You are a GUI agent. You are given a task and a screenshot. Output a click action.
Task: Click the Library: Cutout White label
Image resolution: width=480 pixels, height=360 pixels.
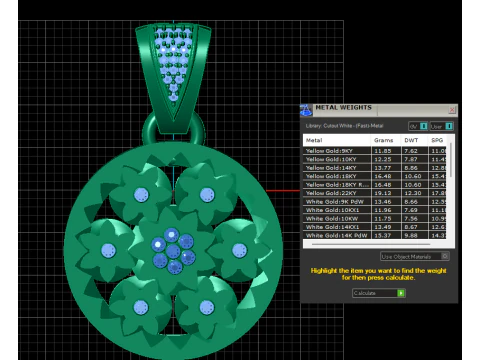pyautogui.click(x=344, y=126)
